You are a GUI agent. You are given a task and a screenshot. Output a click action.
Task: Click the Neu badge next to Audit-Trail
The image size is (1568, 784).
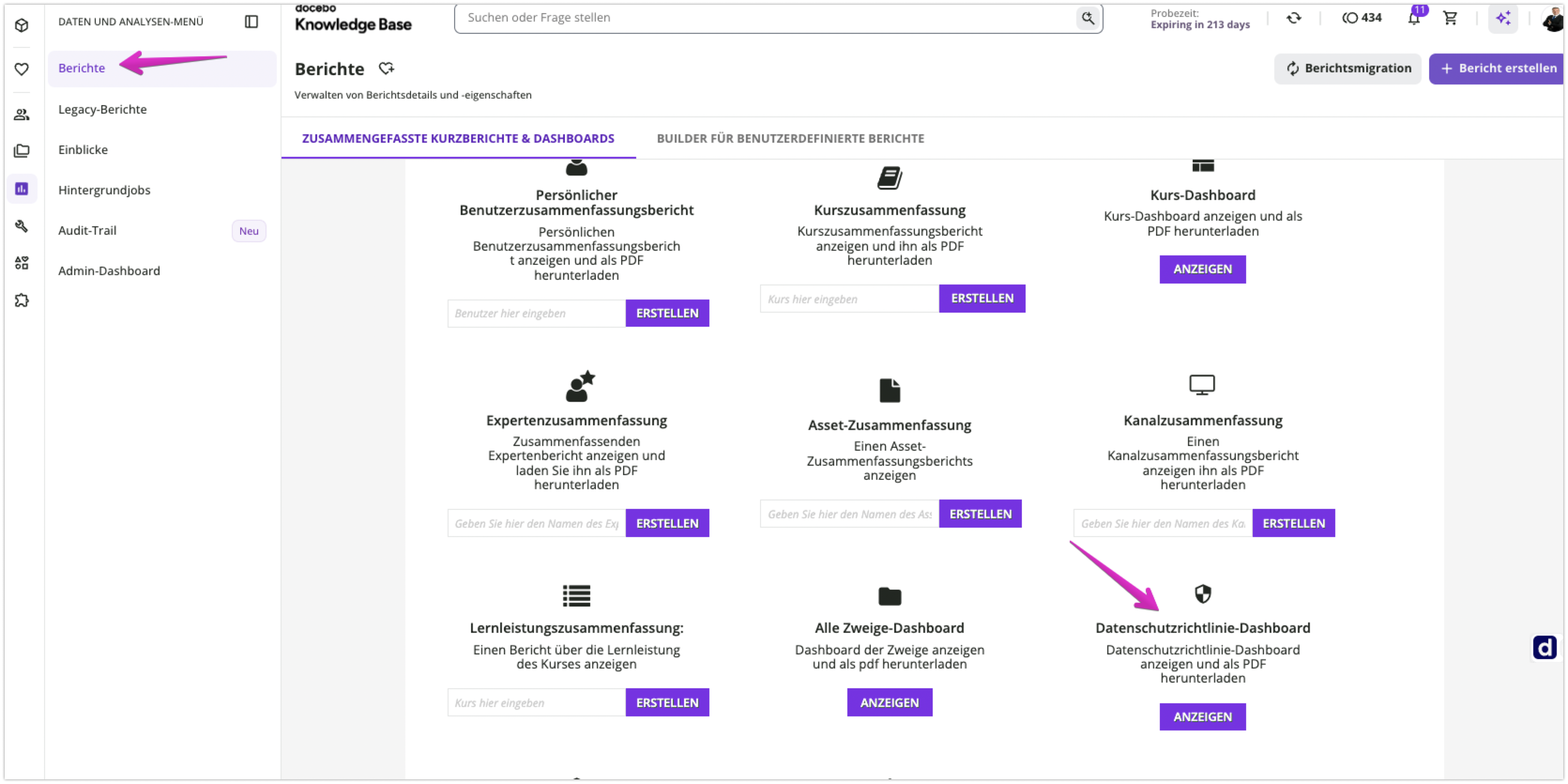click(x=248, y=231)
